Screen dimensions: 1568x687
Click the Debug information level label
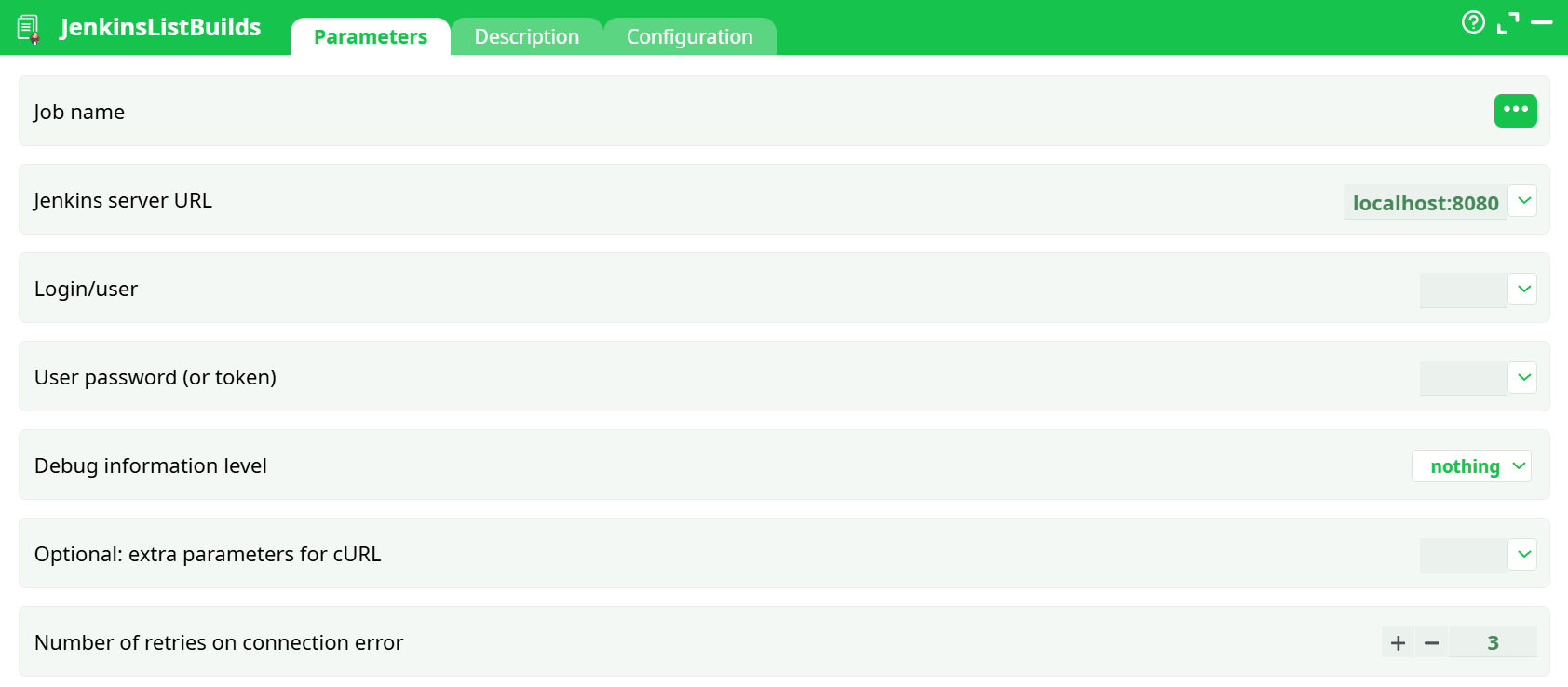pos(151,465)
